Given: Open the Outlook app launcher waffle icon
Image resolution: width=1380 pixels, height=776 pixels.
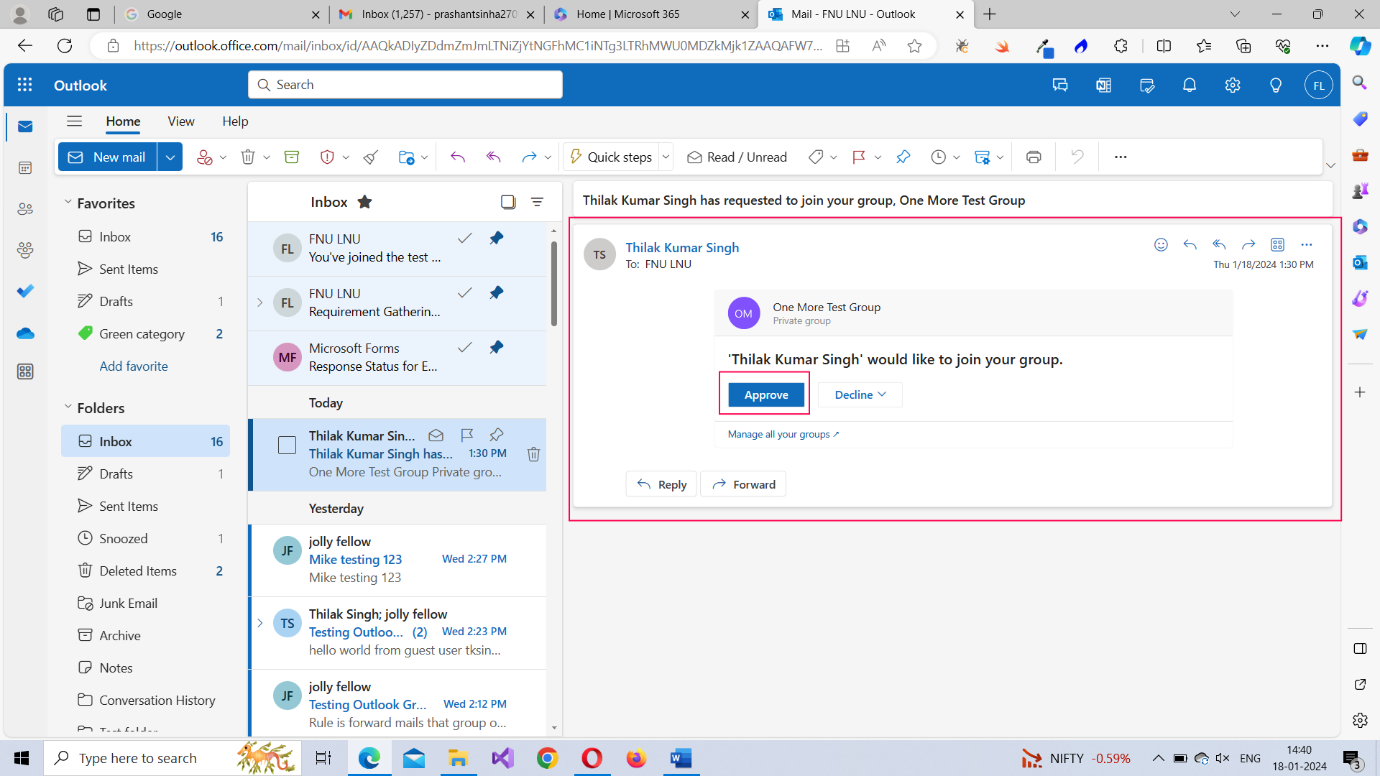Looking at the screenshot, I should click(x=25, y=85).
